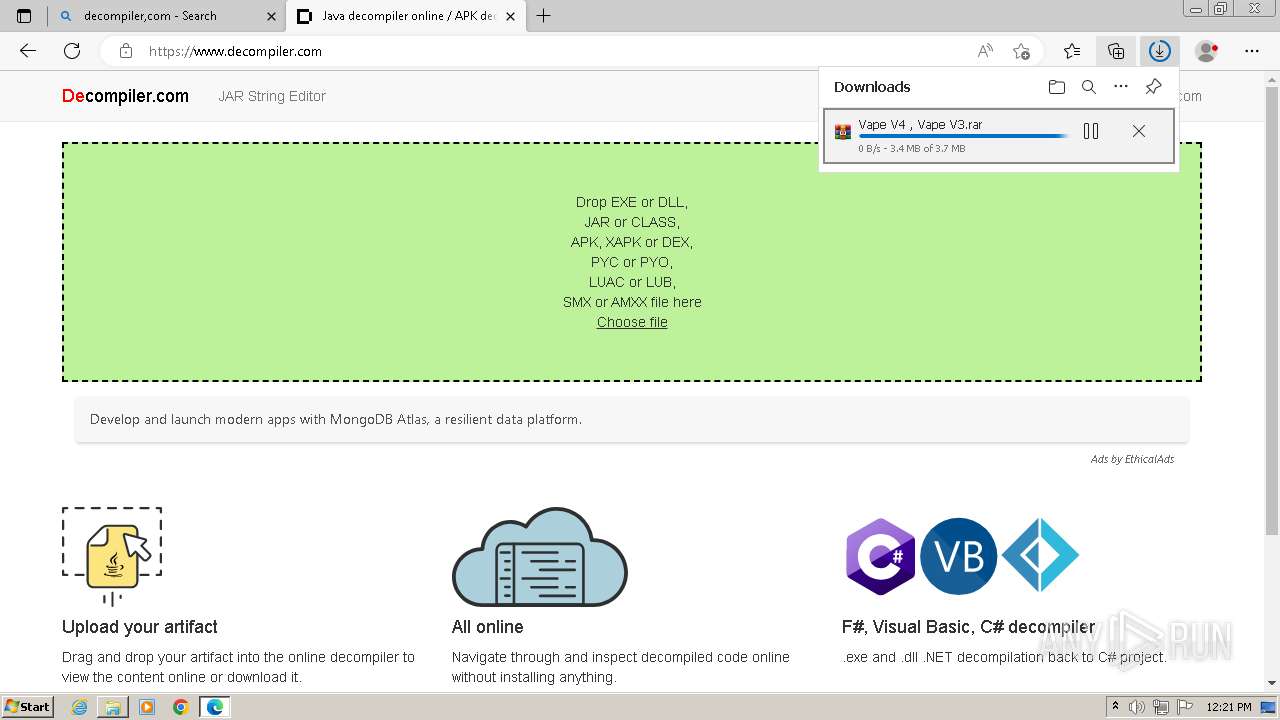Click the All online heading

487,627
